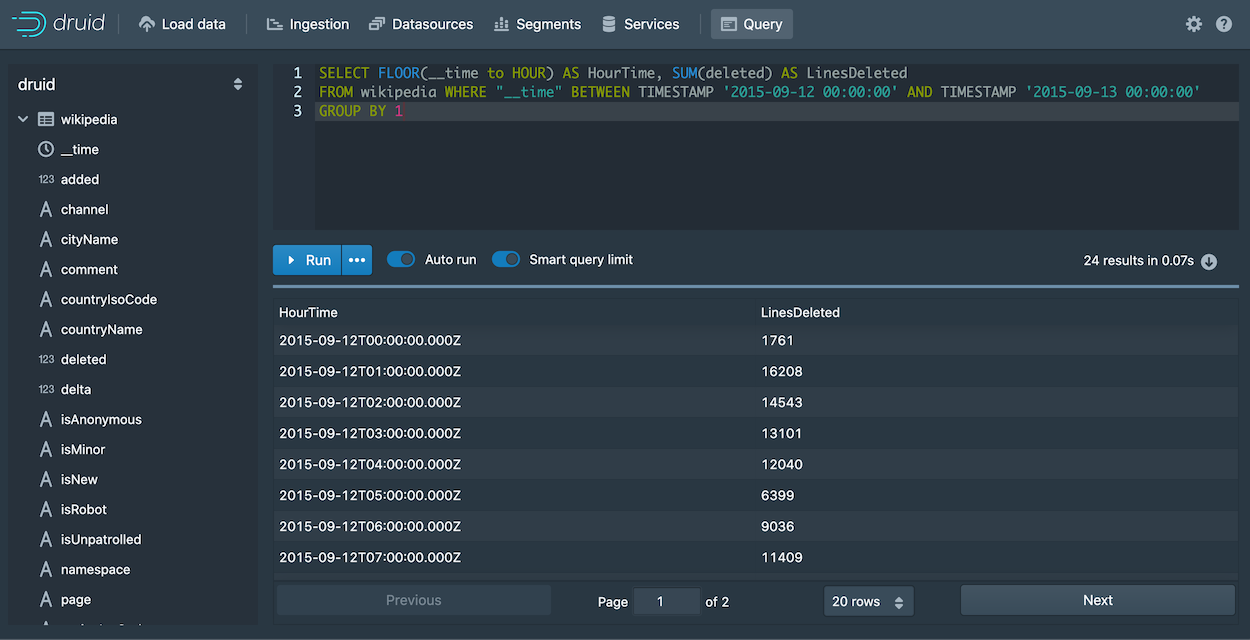Disable the Smart query limit switch

click(506, 259)
